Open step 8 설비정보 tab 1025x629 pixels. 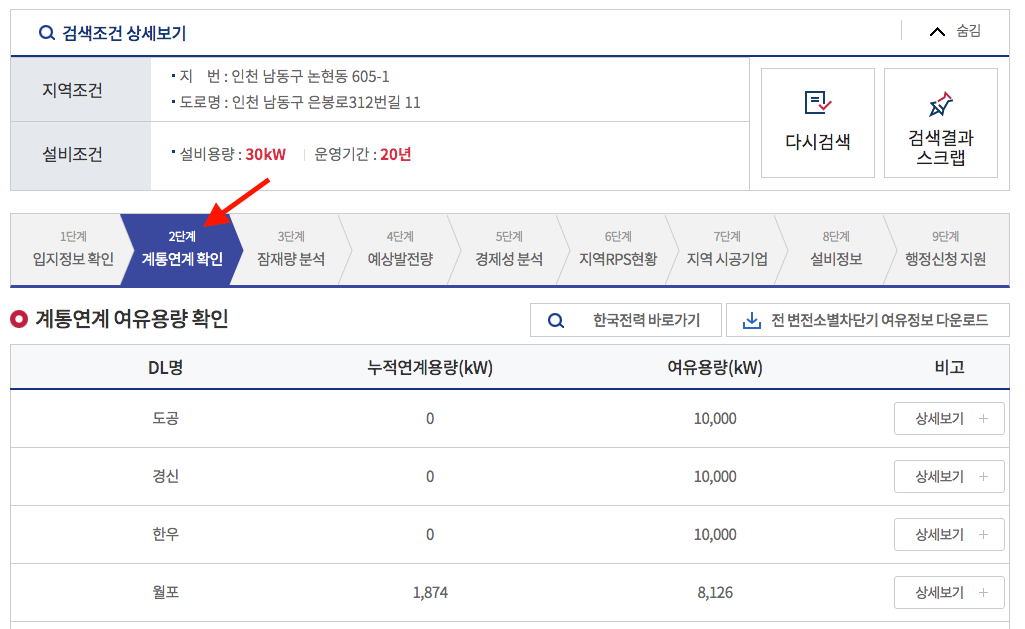pos(836,249)
